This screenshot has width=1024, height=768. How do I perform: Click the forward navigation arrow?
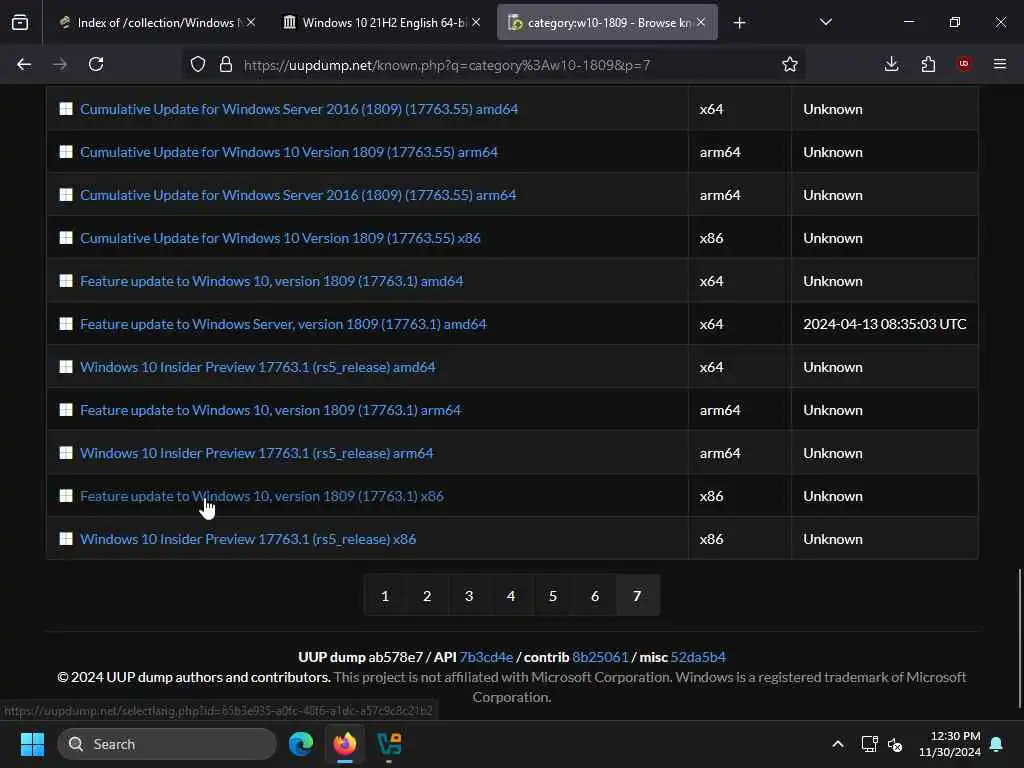[x=60, y=64]
